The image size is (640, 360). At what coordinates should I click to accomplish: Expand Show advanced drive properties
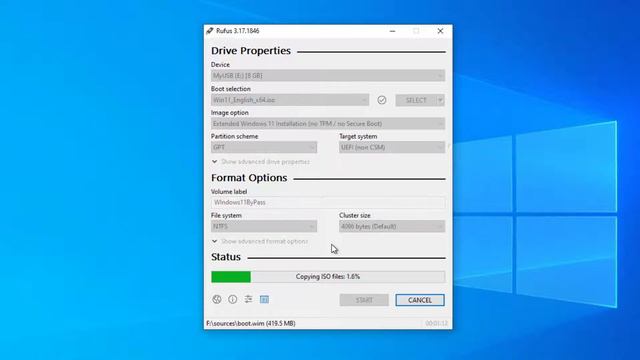coord(261,162)
